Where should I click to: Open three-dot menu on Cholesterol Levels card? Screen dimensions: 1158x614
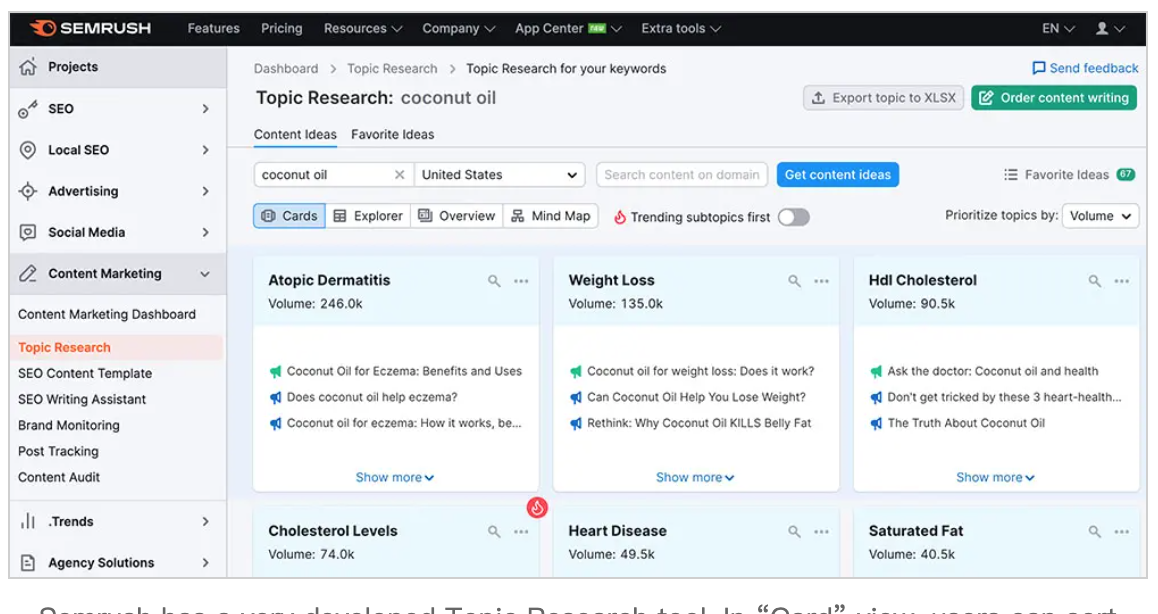521,531
